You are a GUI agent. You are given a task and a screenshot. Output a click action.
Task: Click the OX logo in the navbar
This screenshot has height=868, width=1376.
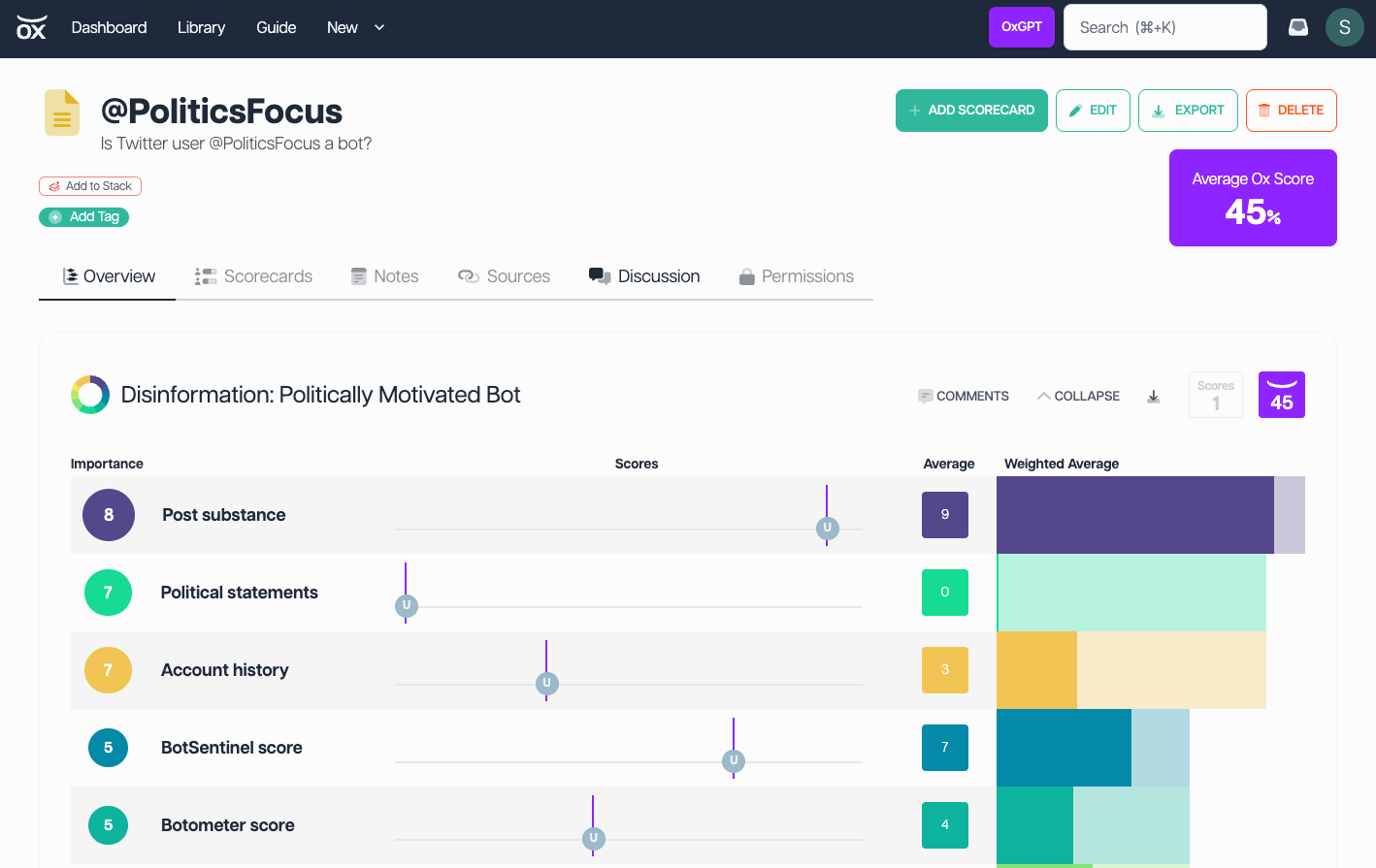pos(31,27)
